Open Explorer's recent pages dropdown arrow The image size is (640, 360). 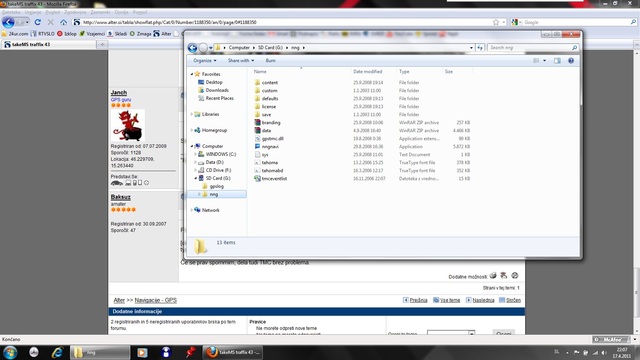(211, 48)
